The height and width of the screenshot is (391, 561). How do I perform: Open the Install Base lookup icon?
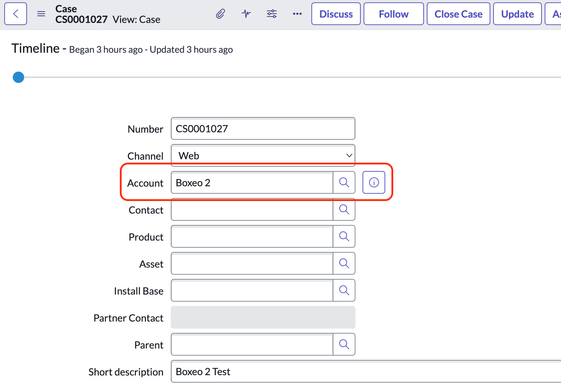click(344, 290)
